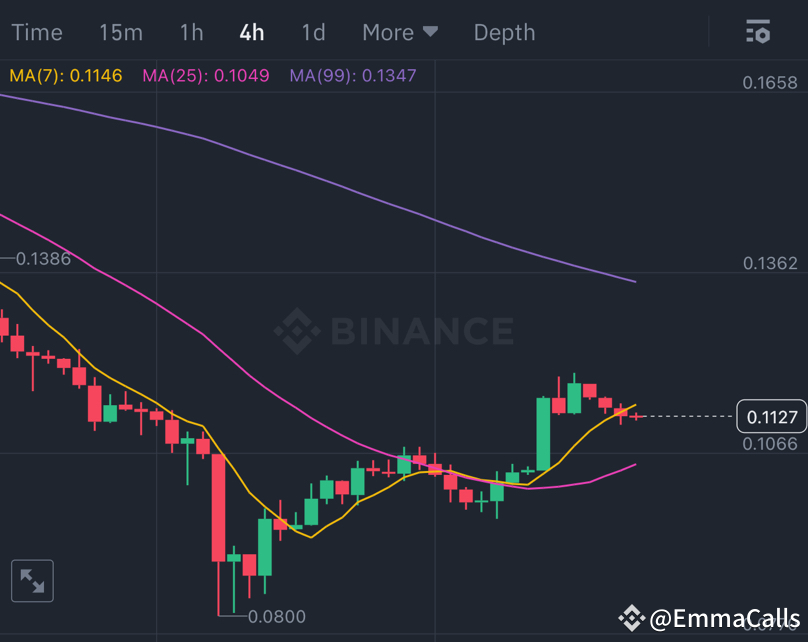Image resolution: width=808 pixels, height=642 pixels.
Task: Click the Binance logo beside @EmmaCalls
Action: [x=631, y=618]
